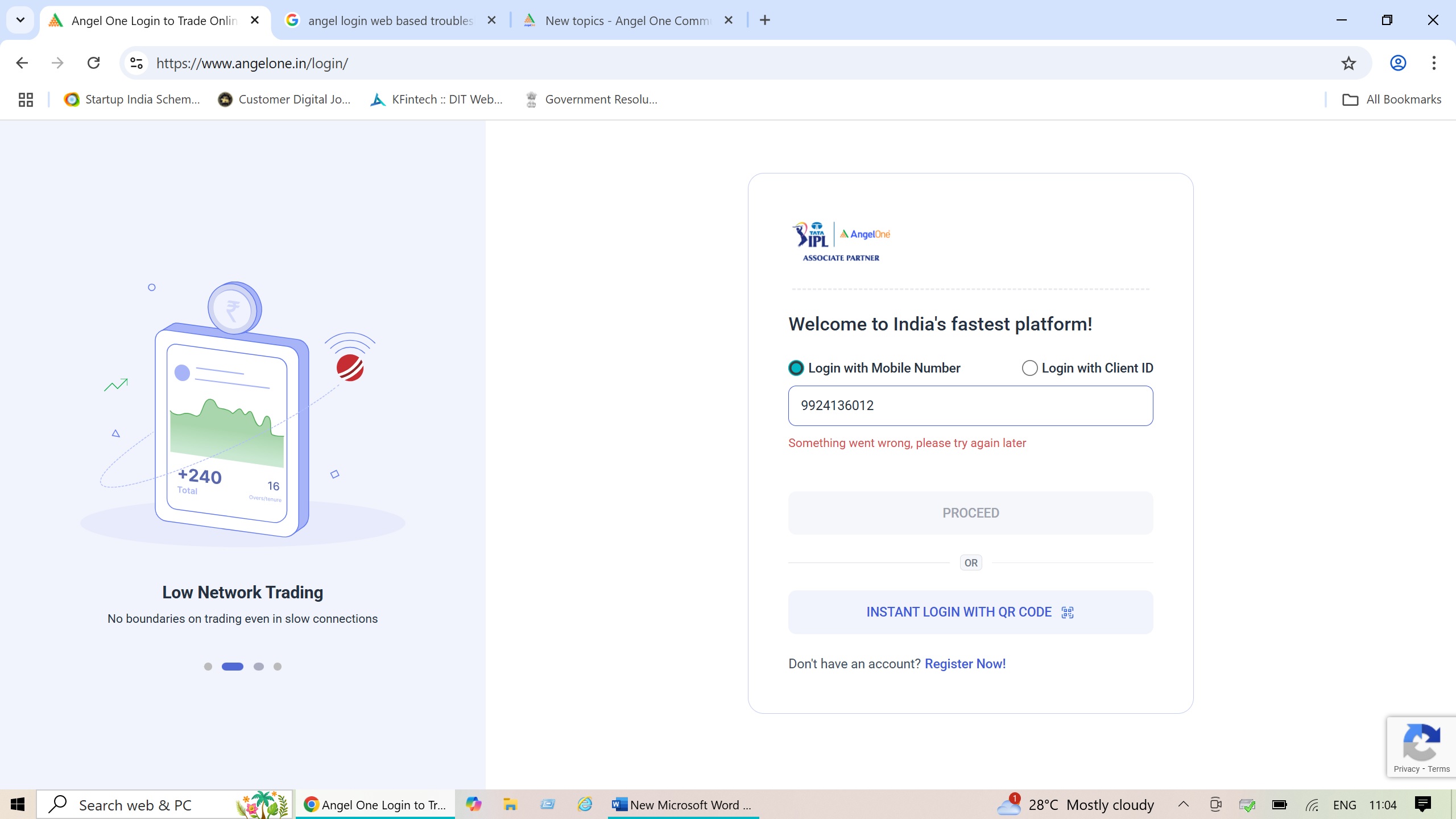Go to third carousel slide dot
Viewport: 1456px width, 819px height.
pyautogui.click(x=259, y=667)
